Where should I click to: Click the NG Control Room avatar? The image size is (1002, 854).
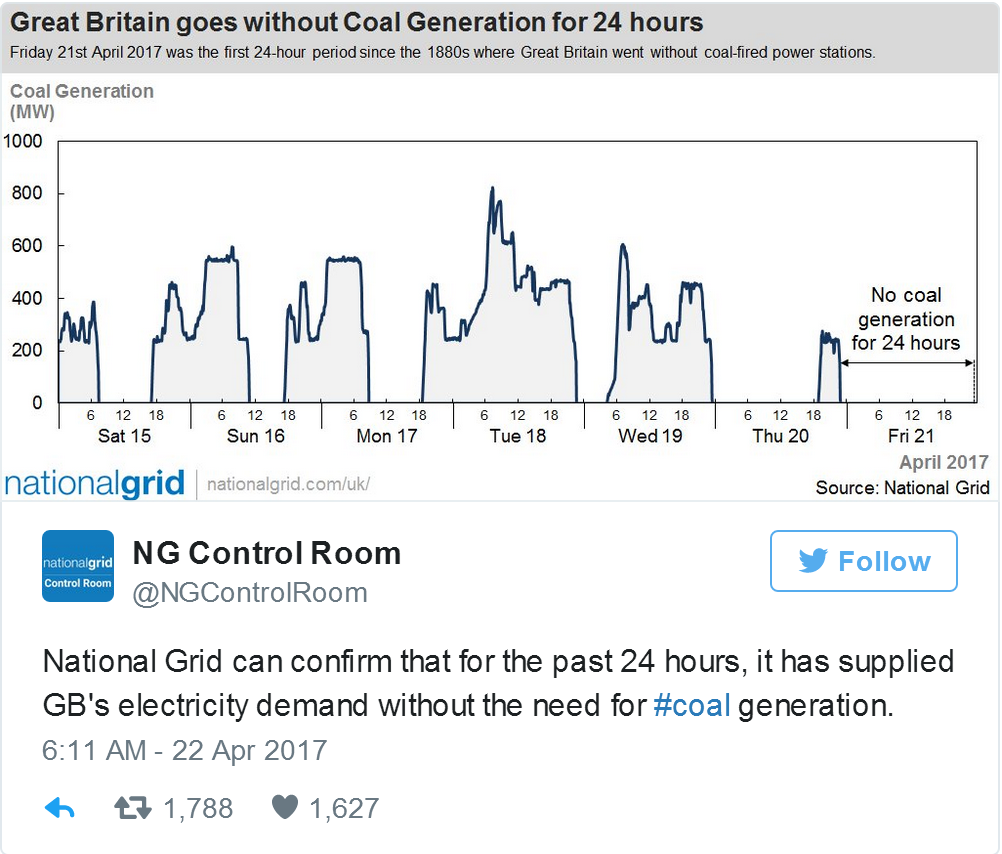click(x=78, y=566)
